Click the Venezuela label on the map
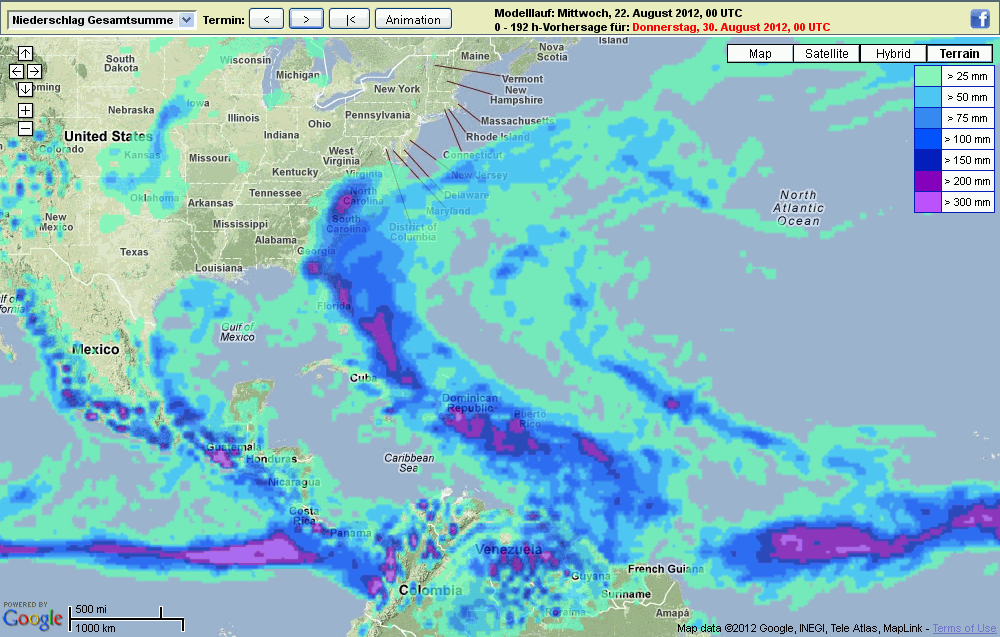The height and width of the screenshot is (637, 1000). (x=509, y=549)
